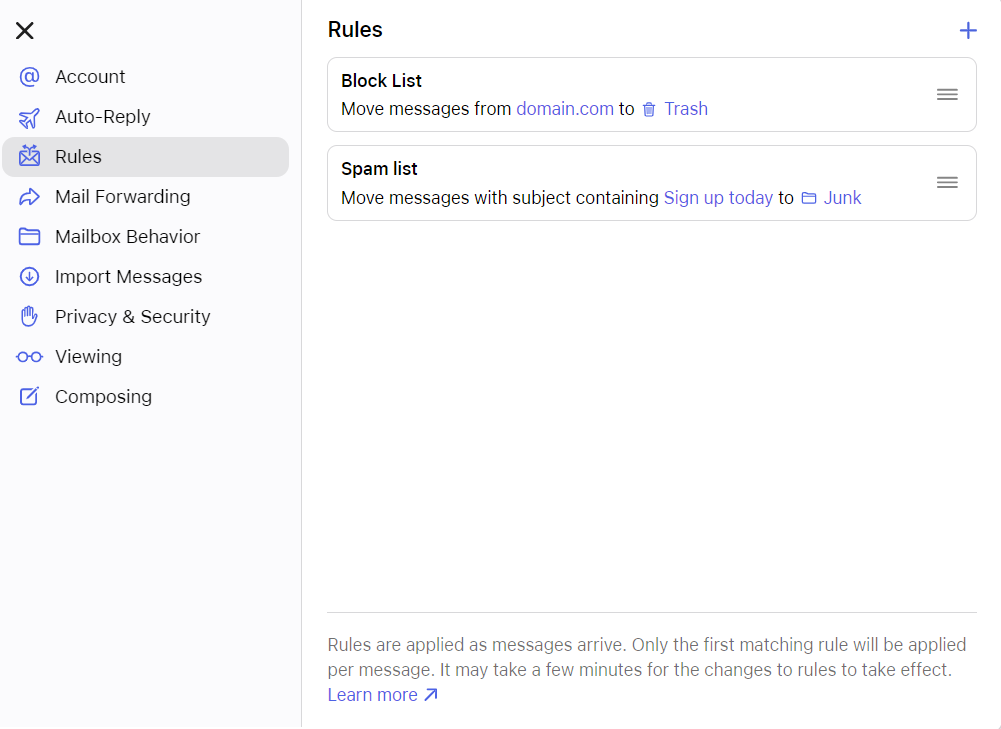The height and width of the screenshot is (729, 1001).
Task: Open the Learn more link
Action: click(x=374, y=694)
